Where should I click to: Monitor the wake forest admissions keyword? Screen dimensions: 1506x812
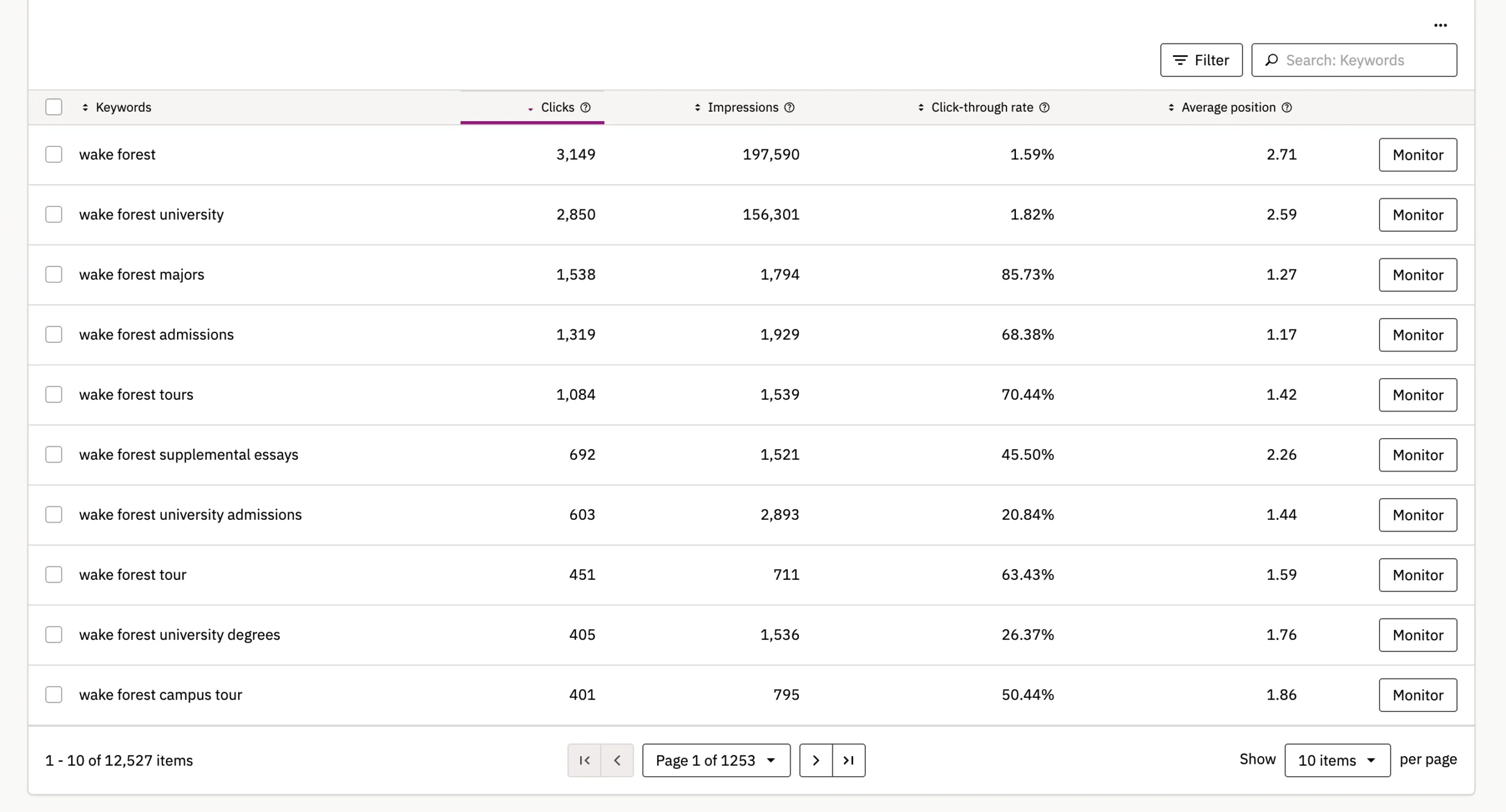click(1418, 335)
